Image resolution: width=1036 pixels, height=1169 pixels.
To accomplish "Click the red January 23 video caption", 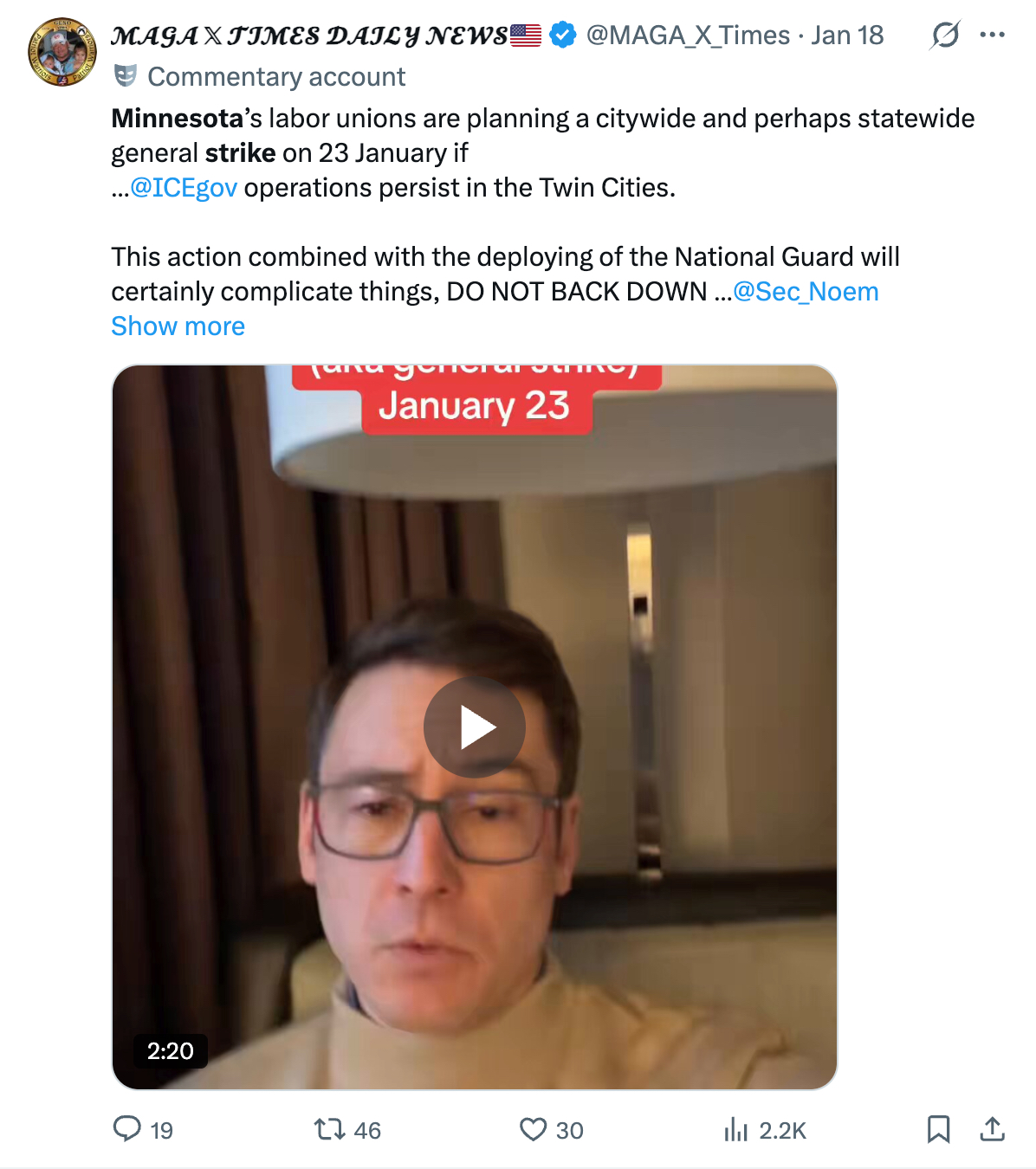I will (x=474, y=406).
